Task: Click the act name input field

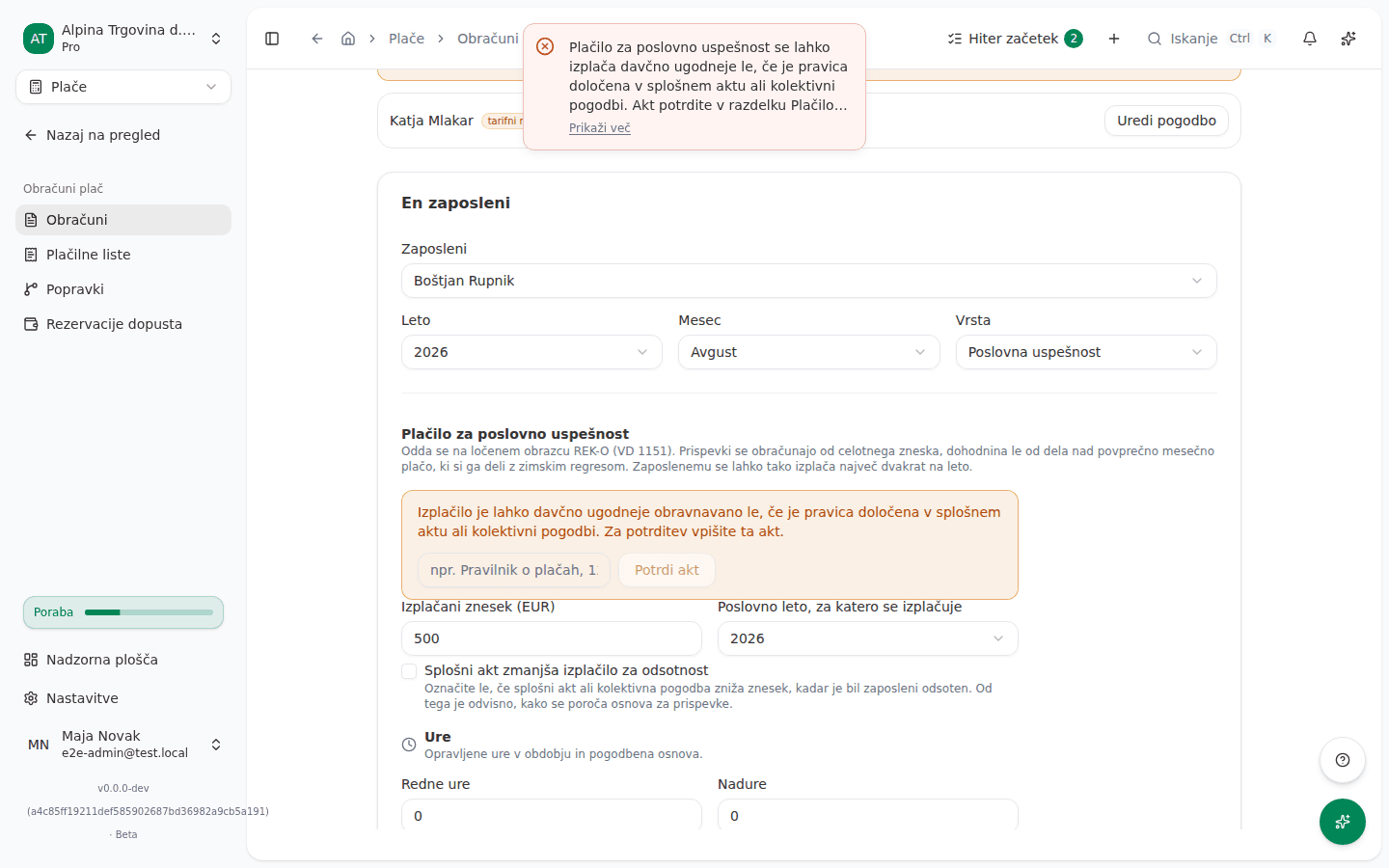Action: coord(514,570)
